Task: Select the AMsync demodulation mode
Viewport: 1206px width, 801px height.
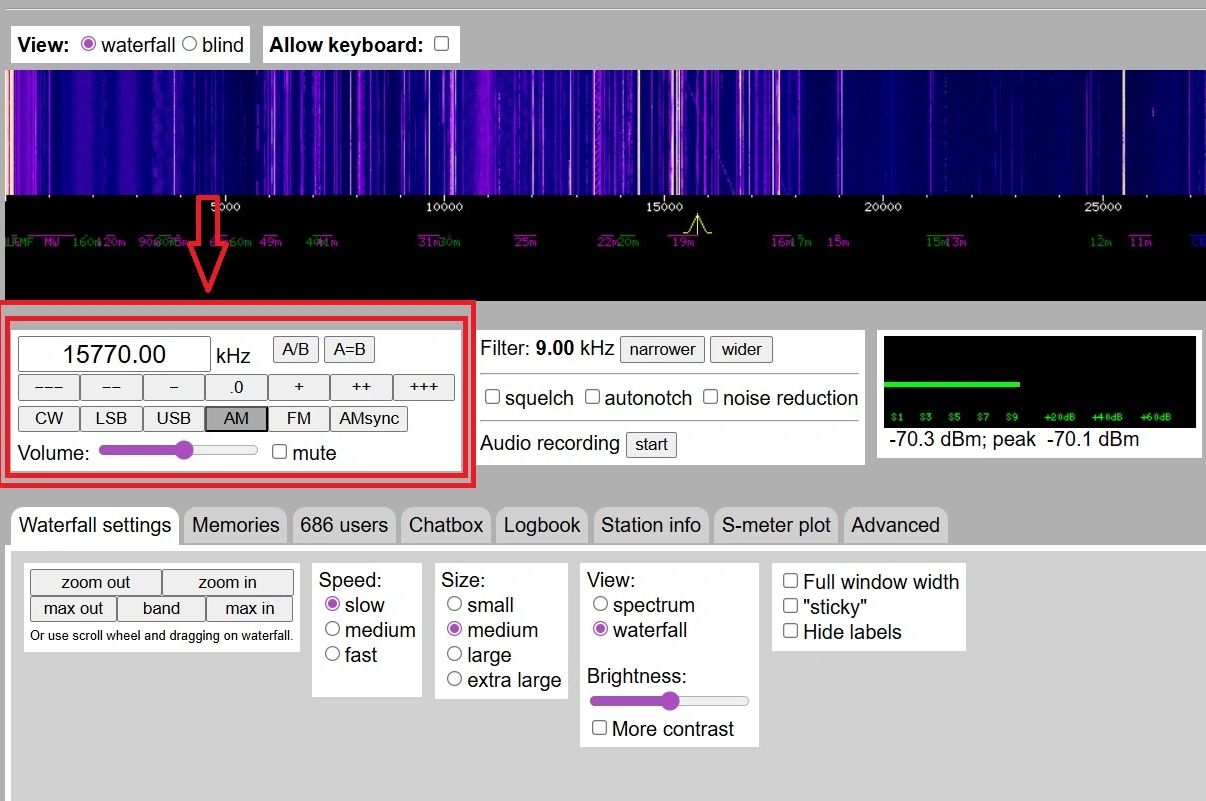Action: (369, 419)
